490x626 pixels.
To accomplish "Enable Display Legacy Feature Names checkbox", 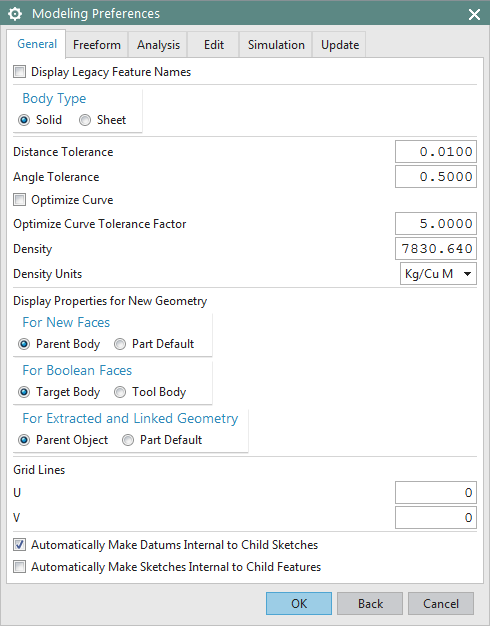I will (x=20, y=72).
